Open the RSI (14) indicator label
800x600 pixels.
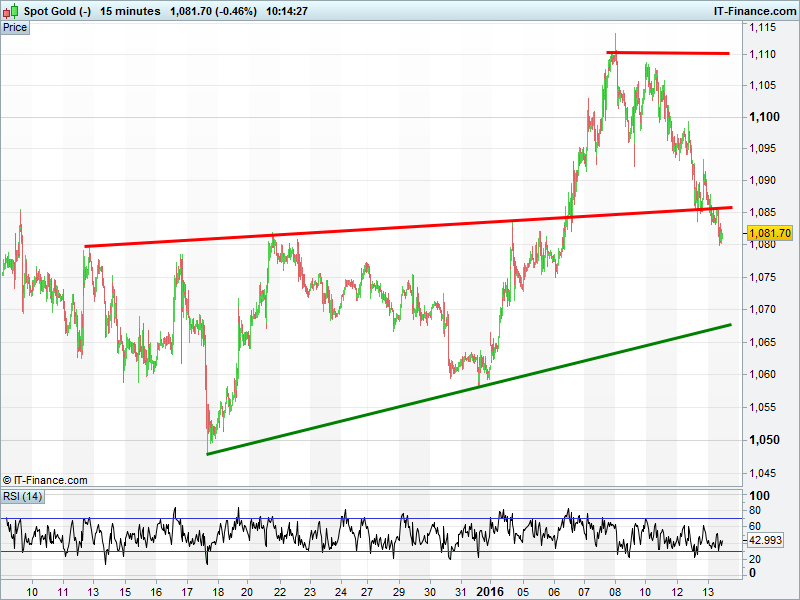click(23, 497)
